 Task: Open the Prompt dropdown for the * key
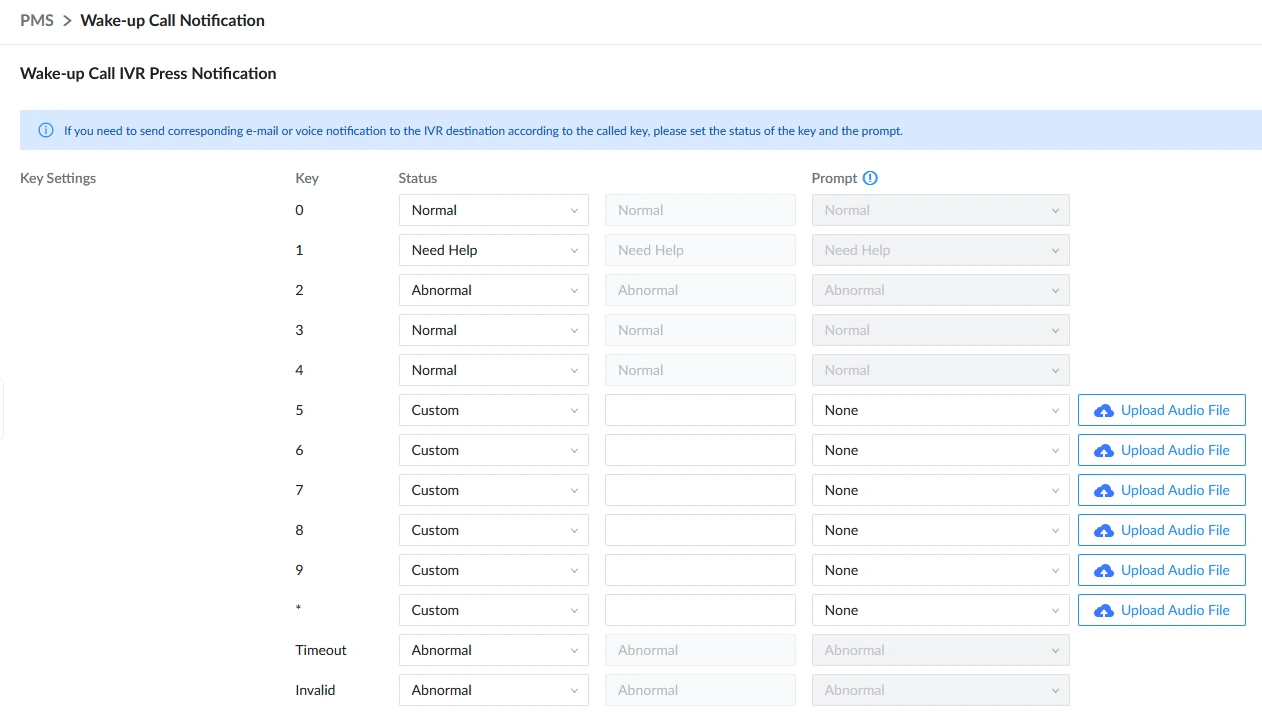click(x=941, y=610)
